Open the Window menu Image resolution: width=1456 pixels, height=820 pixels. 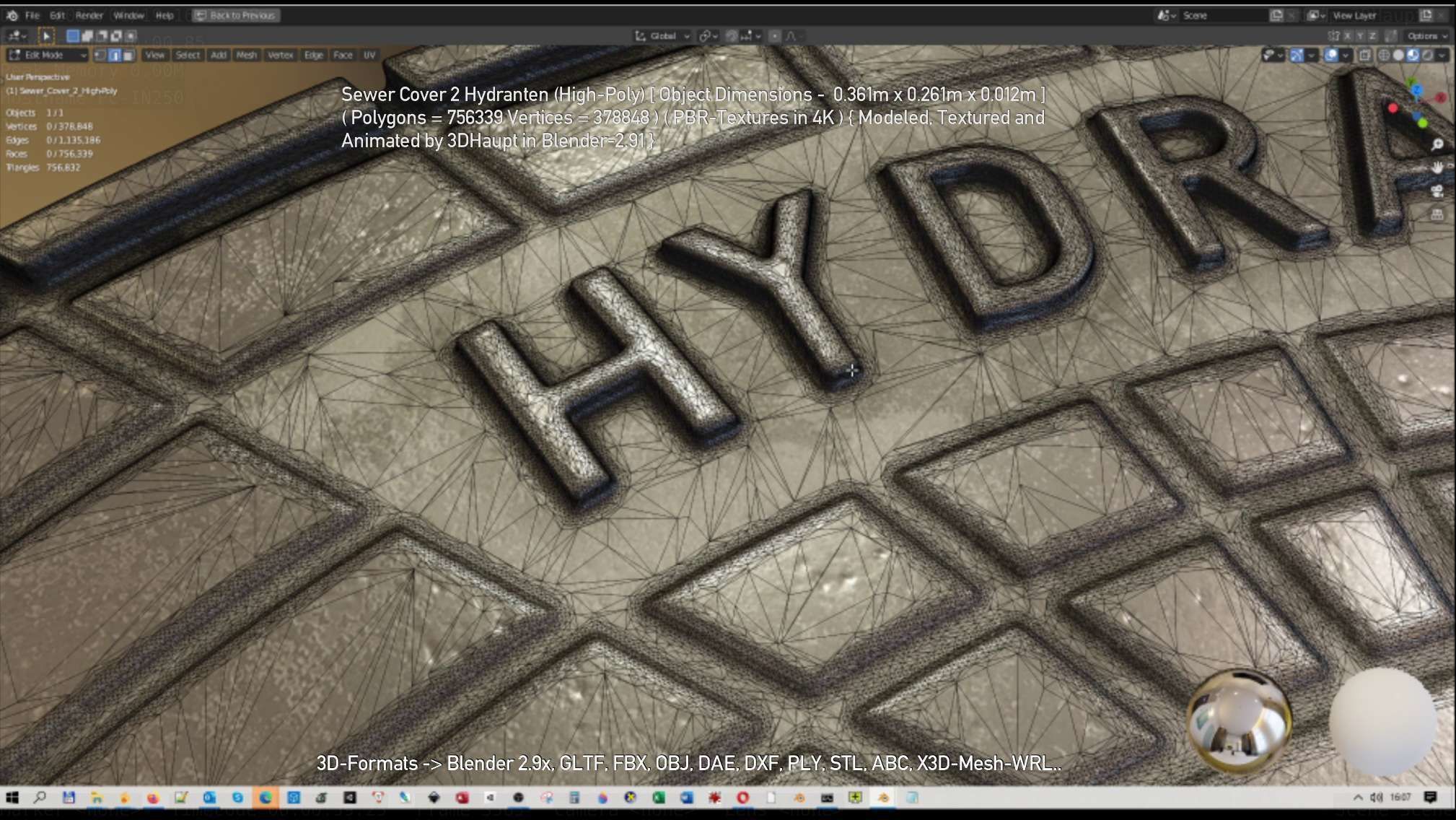click(128, 15)
